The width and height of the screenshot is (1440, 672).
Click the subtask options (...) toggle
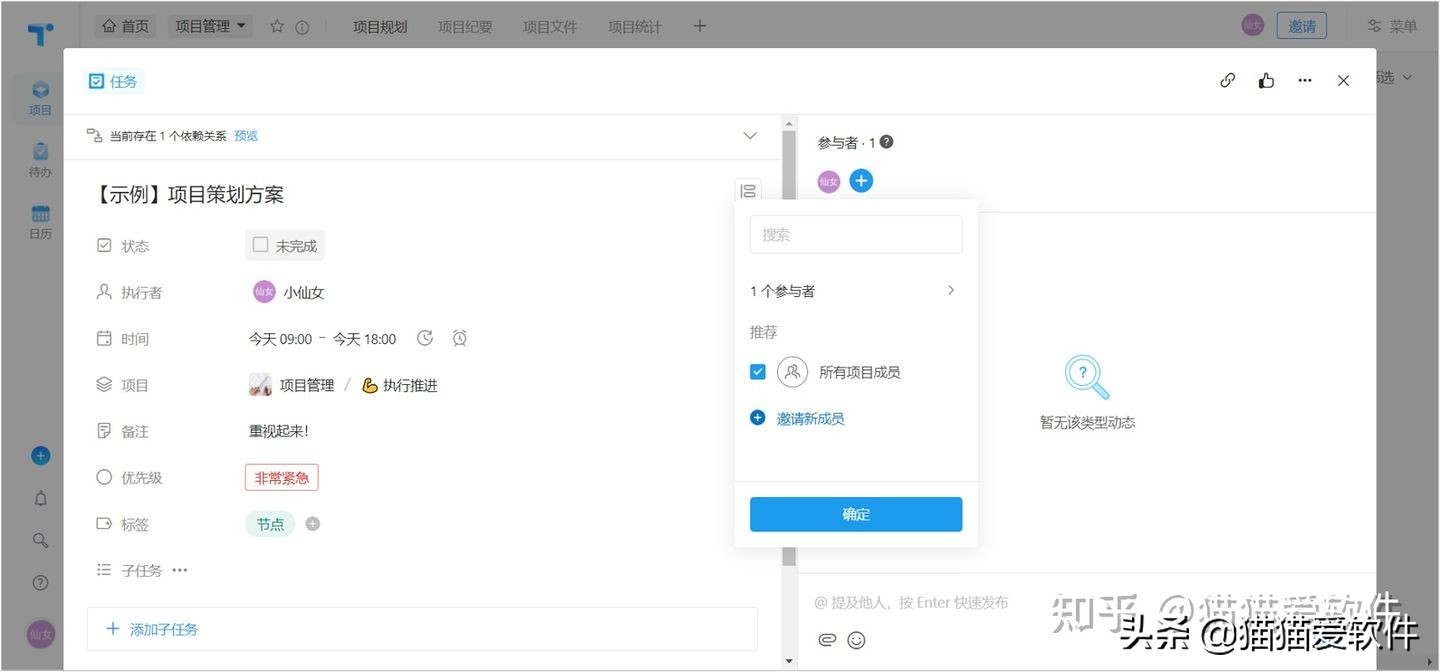[180, 570]
